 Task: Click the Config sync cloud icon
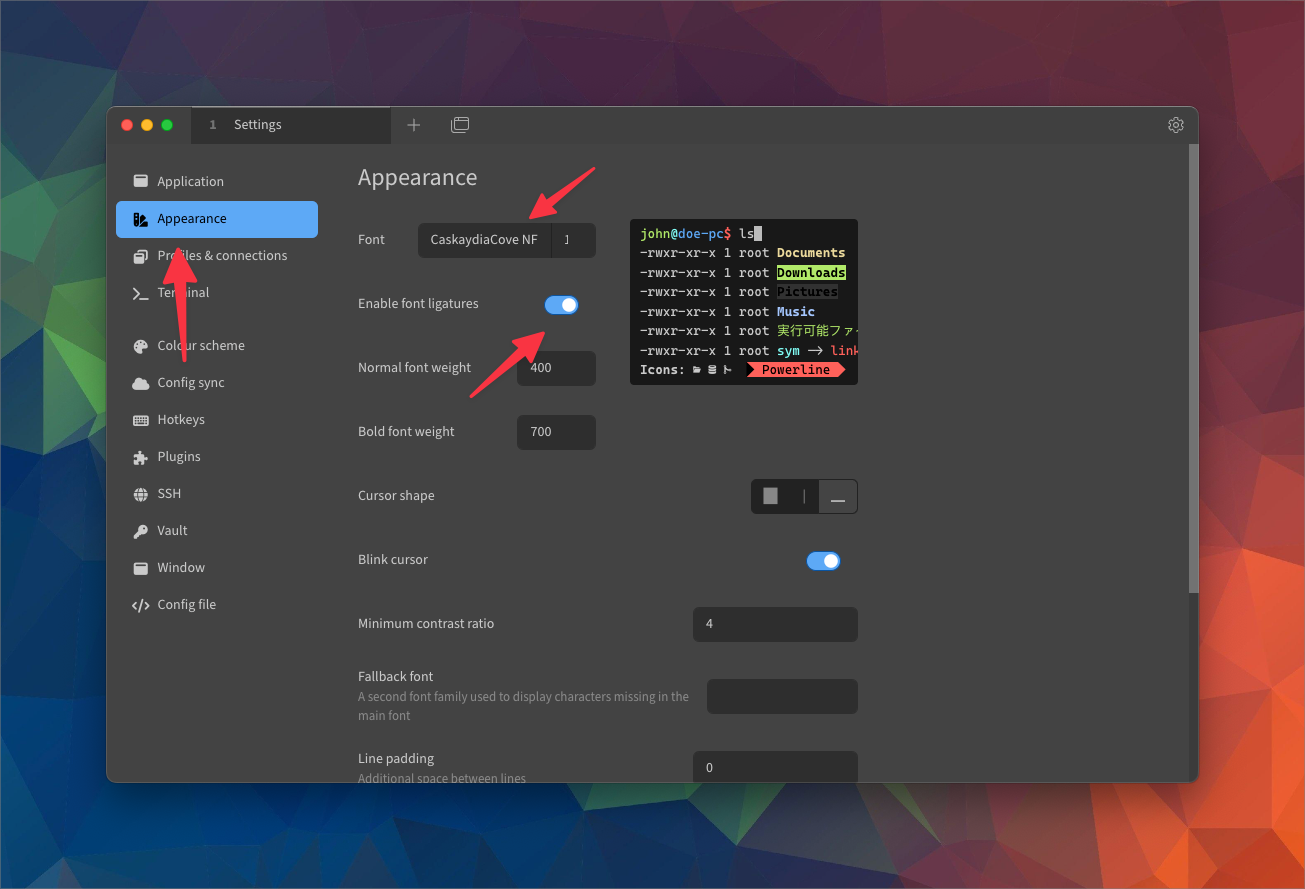pyautogui.click(x=141, y=382)
